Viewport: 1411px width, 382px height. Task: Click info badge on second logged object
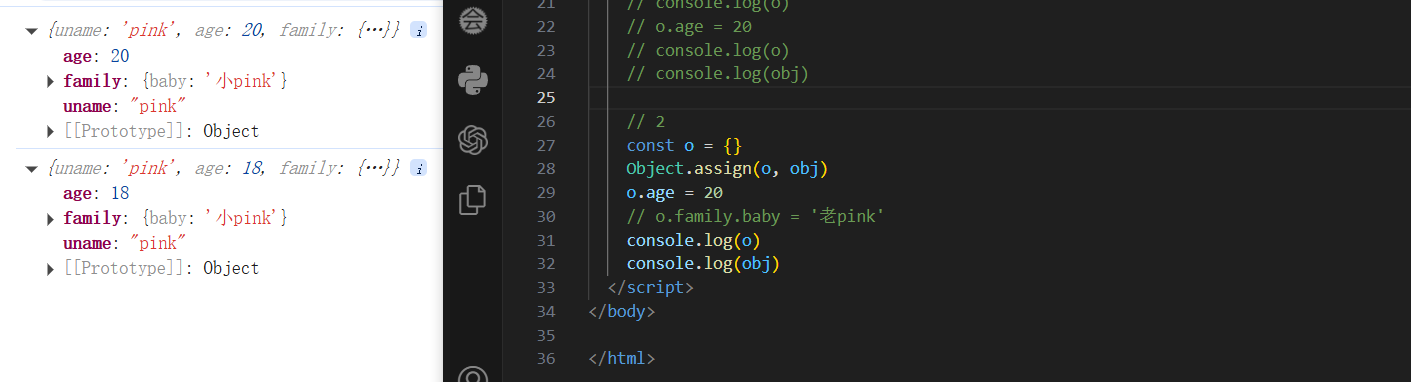click(419, 168)
